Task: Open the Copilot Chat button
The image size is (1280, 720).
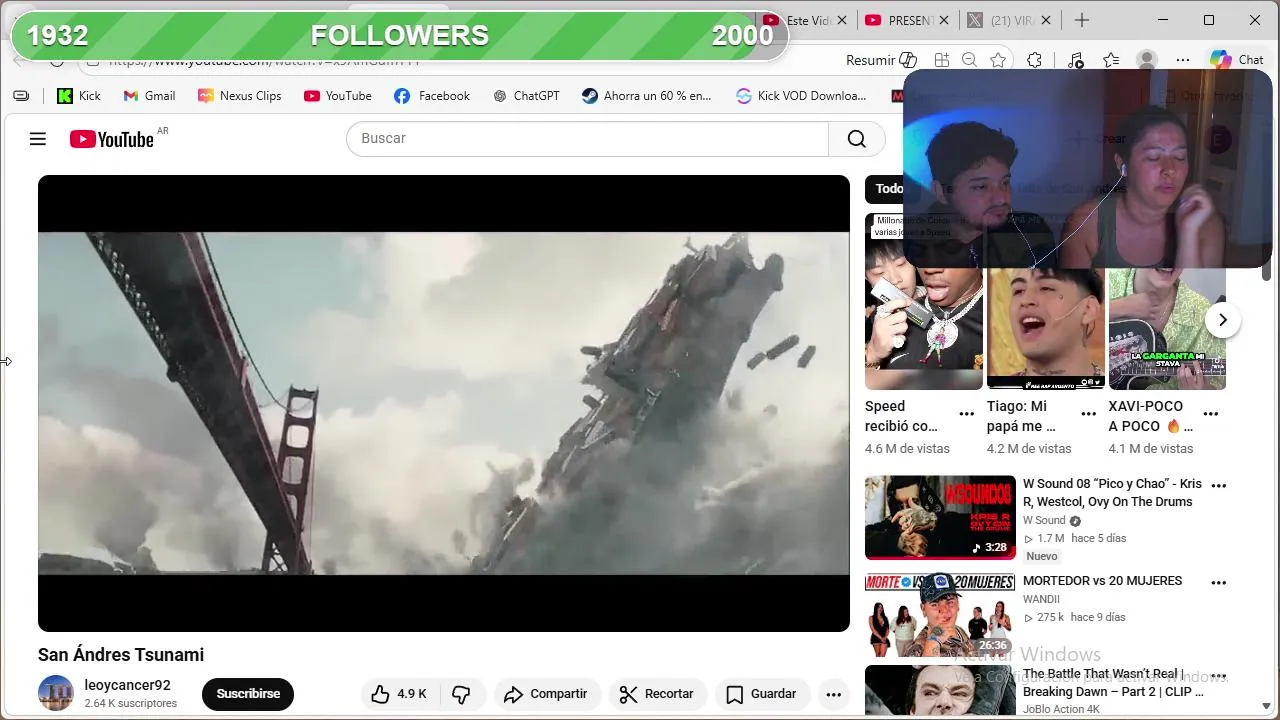Action: (1237, 60)
